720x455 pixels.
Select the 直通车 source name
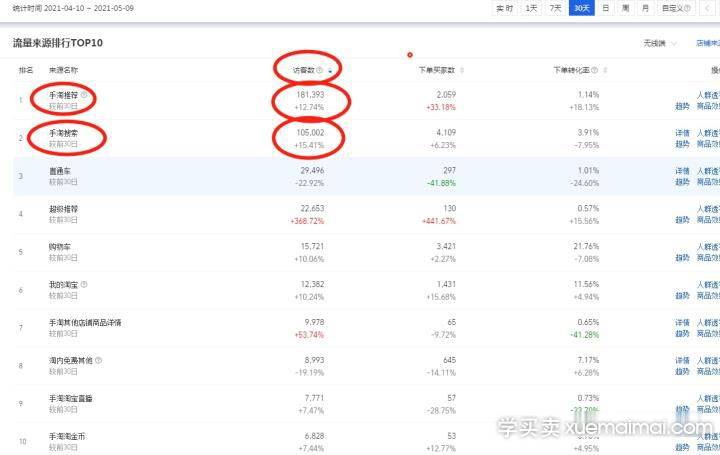pyautogui.click(x=60, y=171)
